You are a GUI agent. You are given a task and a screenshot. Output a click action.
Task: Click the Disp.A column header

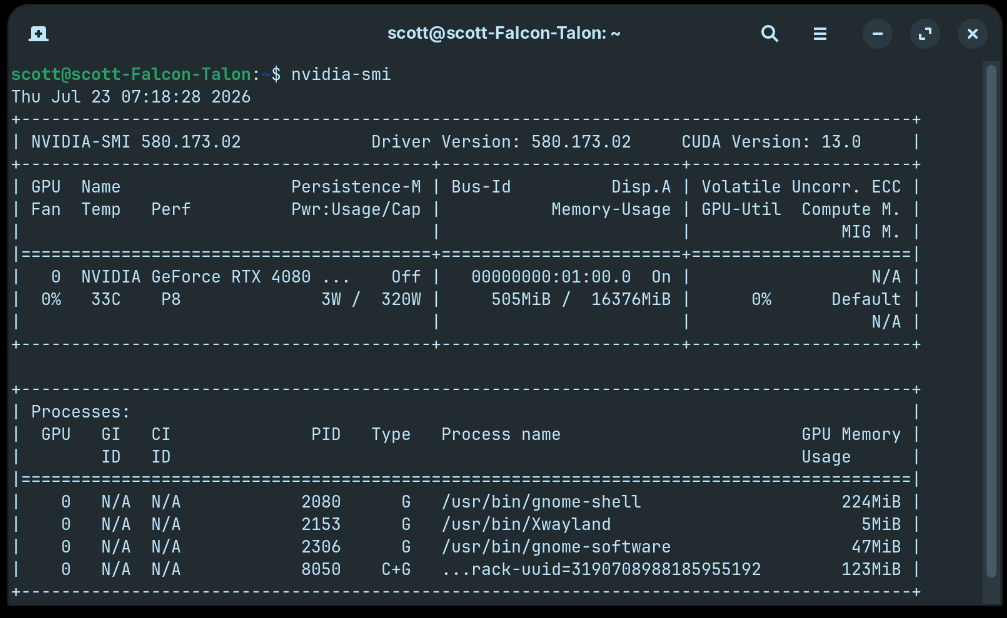(641, 187)
